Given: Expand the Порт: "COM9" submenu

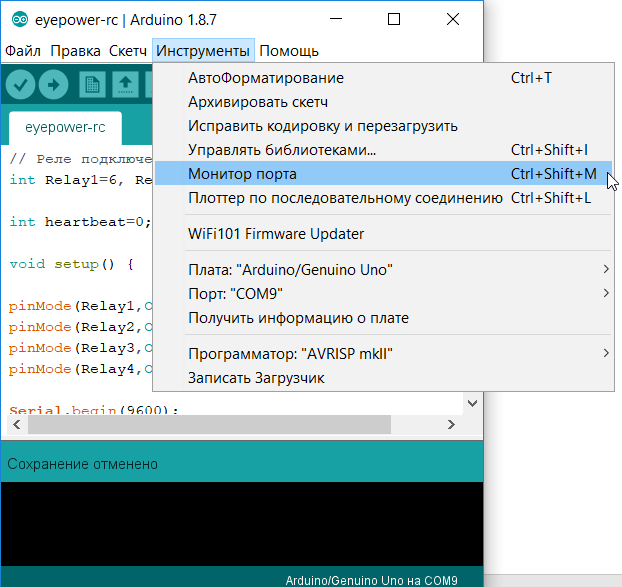Looking at the screenshot, I should tap(383, 294).
